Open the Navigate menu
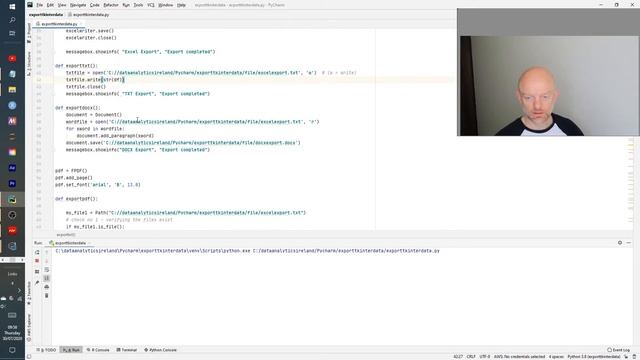Viewport: 640px width, 360px height. (78, 5)
